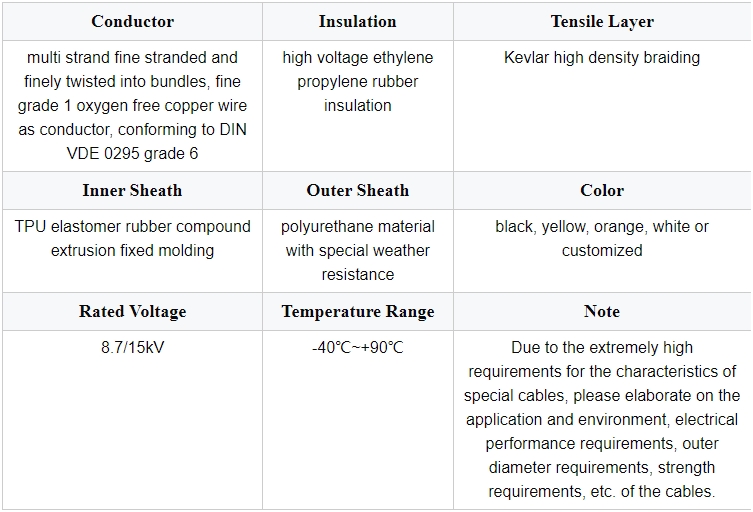This screenshot has width=753, height=512.
Task: Click the polyurethane material description cell
Action: [358, 251]
